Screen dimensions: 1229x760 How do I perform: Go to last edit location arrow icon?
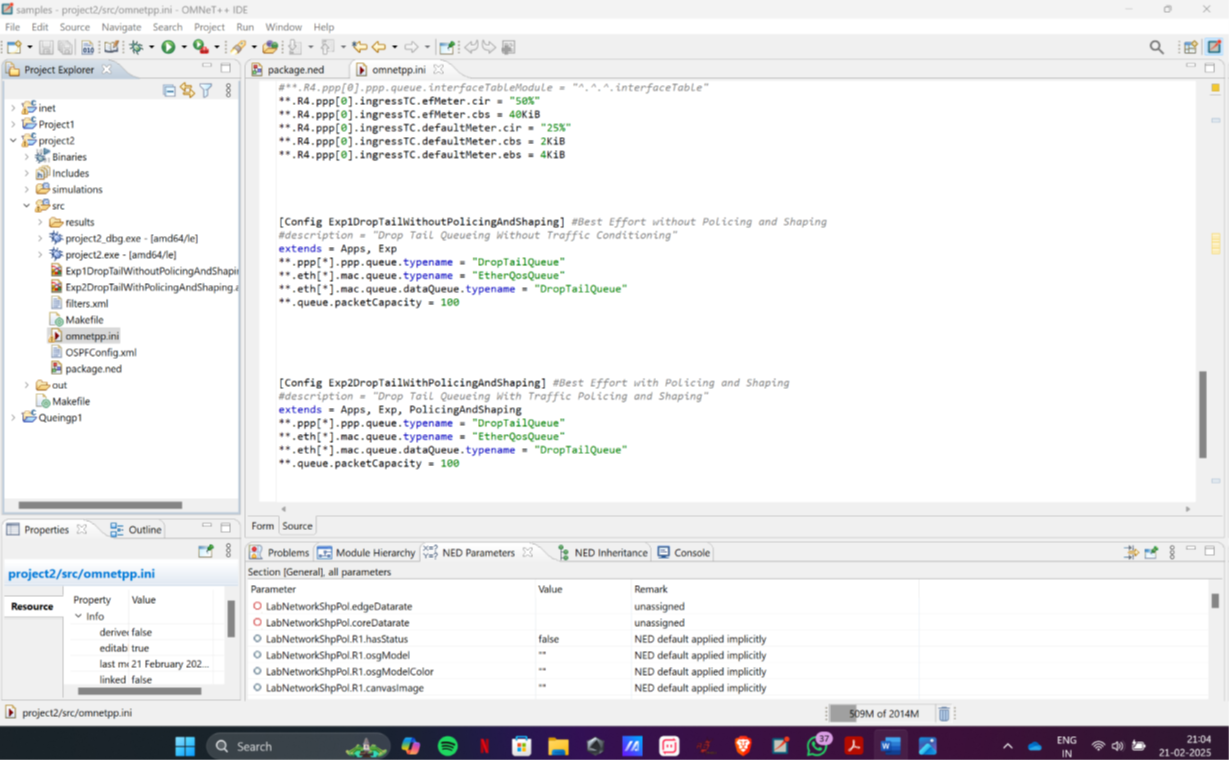(x=359, y=47)
